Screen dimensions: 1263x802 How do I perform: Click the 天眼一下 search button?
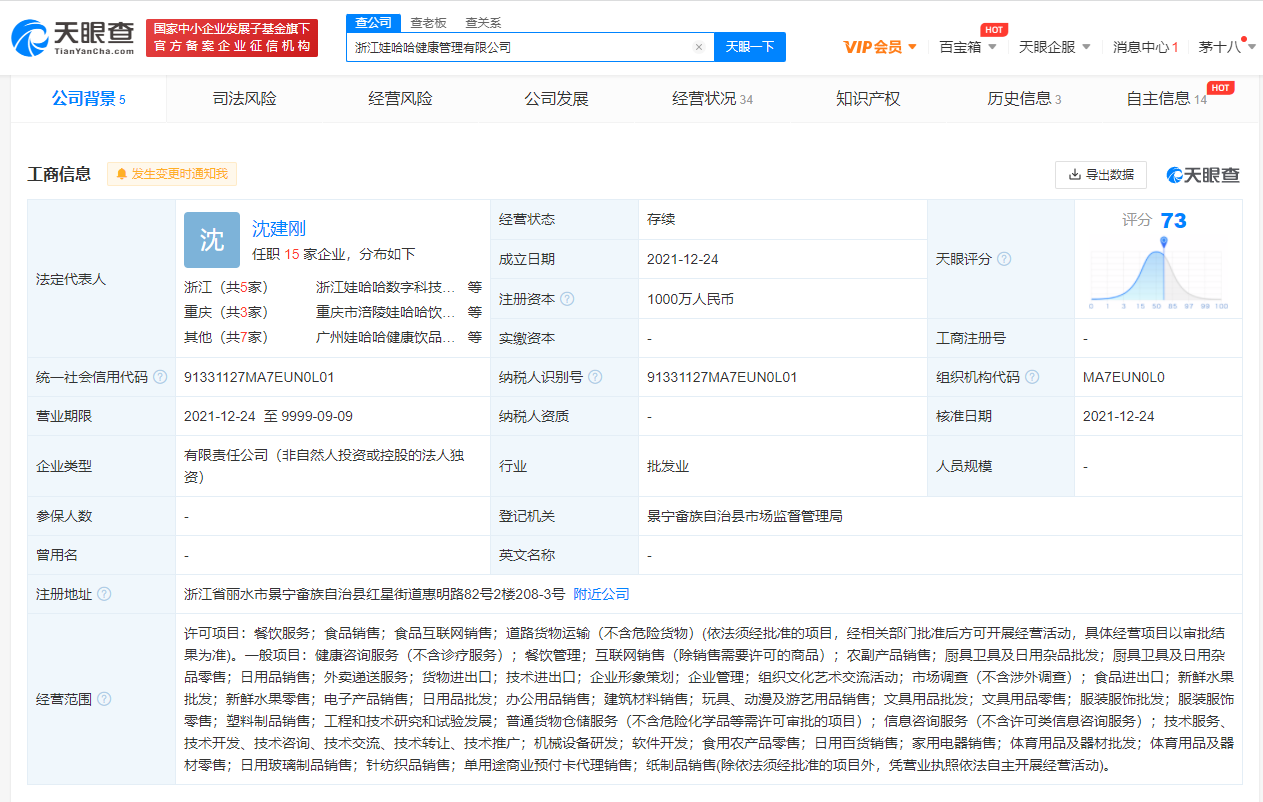click(x=750, y=47)
